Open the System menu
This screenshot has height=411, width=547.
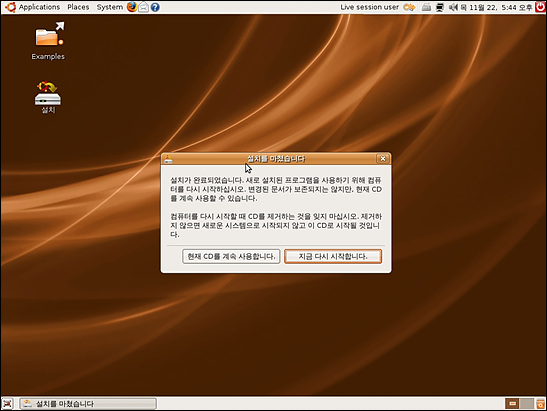(x=110, y=7)
